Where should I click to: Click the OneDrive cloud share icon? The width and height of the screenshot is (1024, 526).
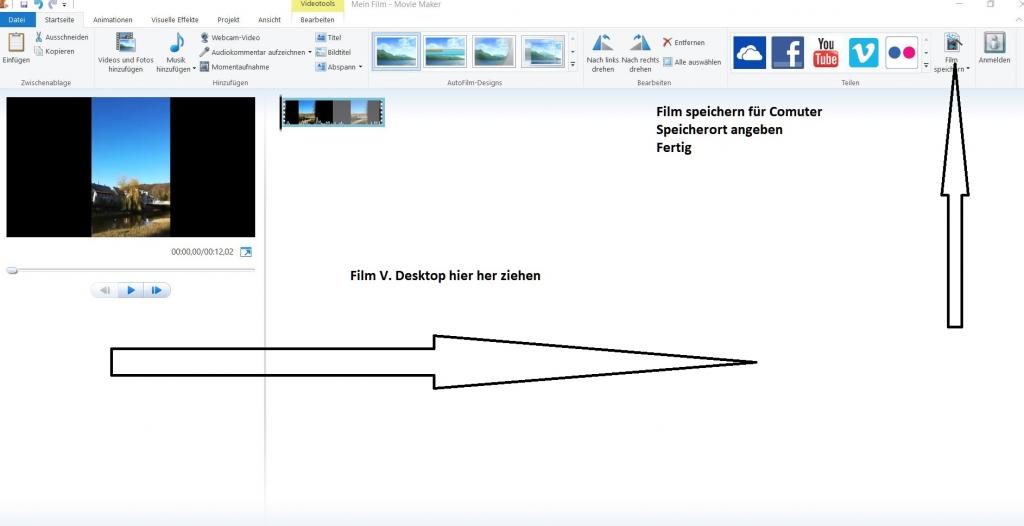[749, 52]
